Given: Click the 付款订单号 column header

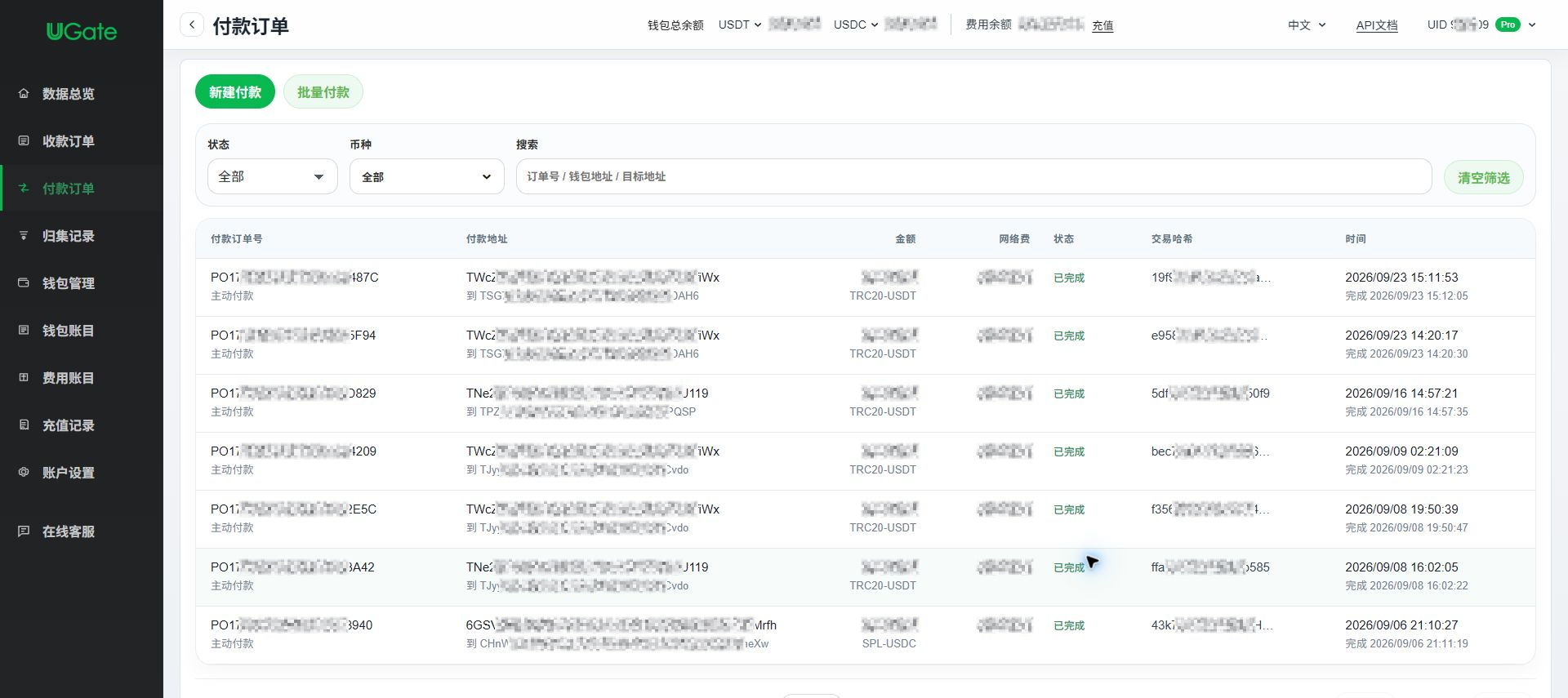Looking at the screenshot, I should [237, 239].
